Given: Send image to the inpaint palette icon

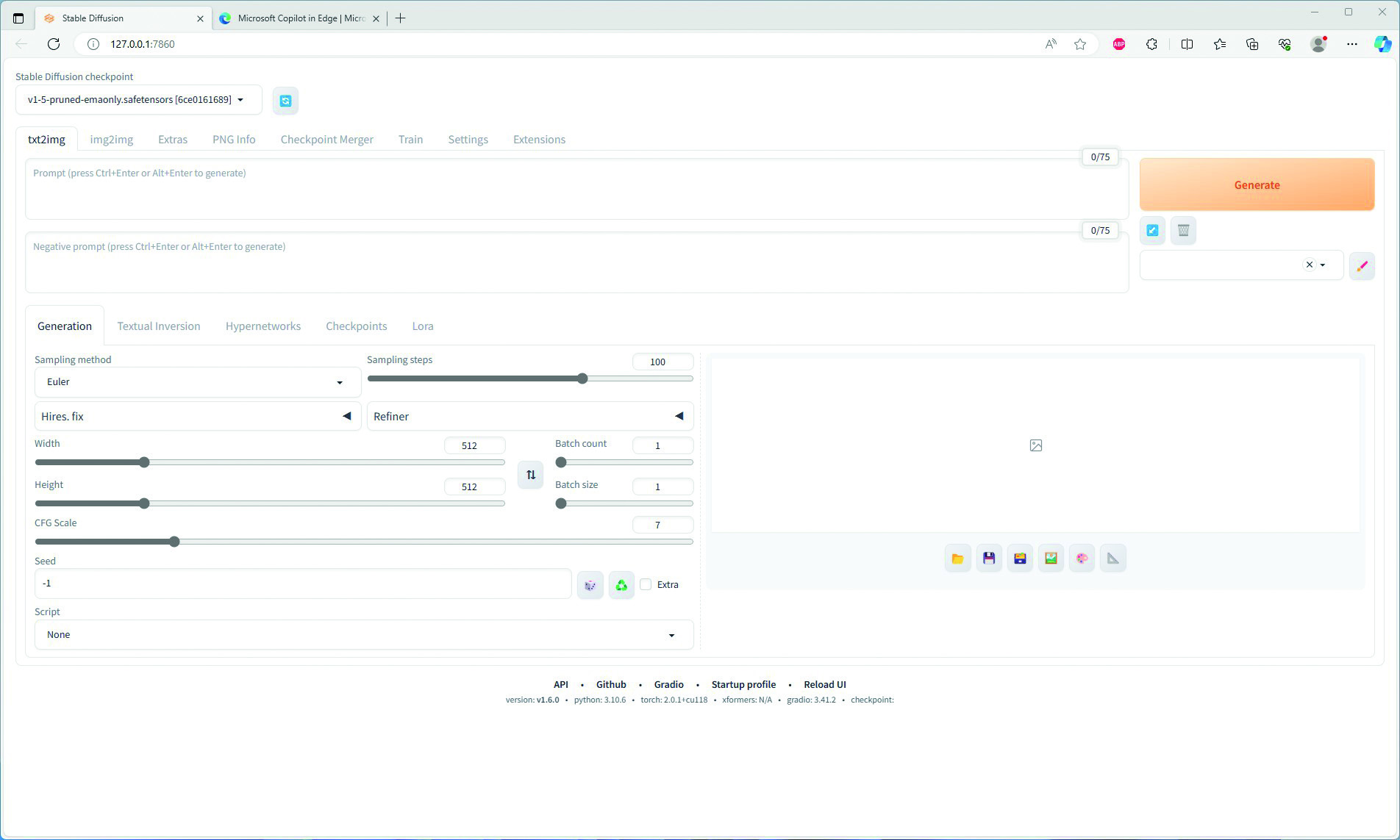Looking at the screenshot, I should coord(1082,559).
